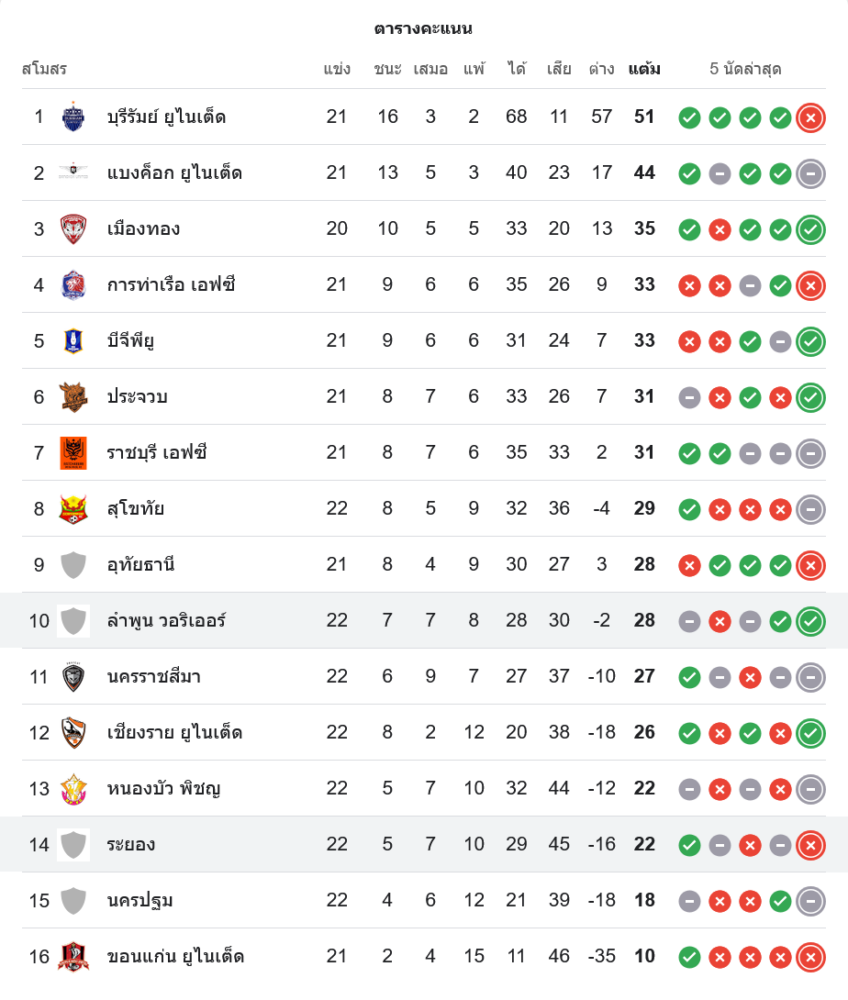Open the บุรีรัมย์ ยูไนเต็ด team link

(167, 117)
